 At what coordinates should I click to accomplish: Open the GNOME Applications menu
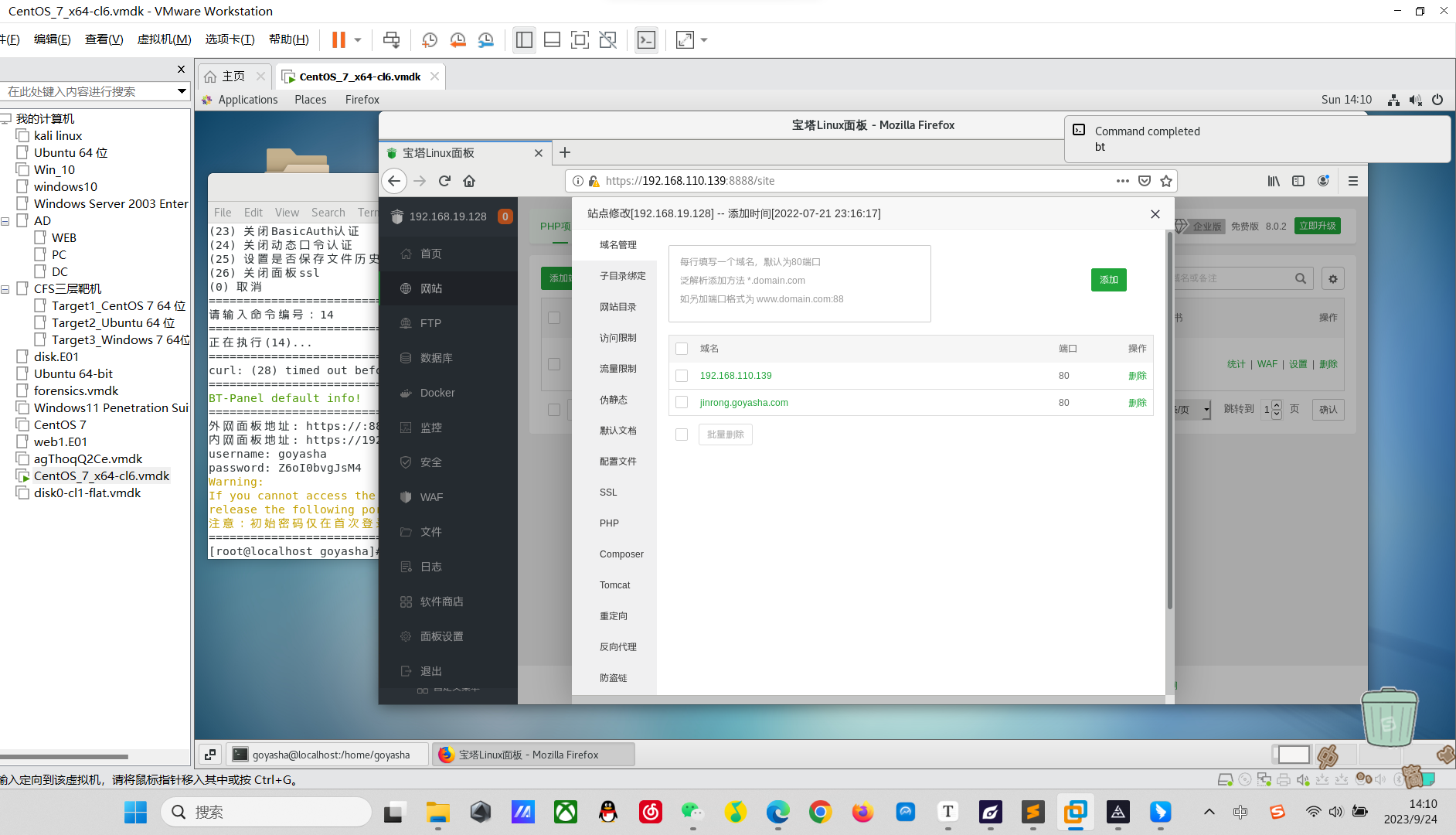[x=247, y=100]
